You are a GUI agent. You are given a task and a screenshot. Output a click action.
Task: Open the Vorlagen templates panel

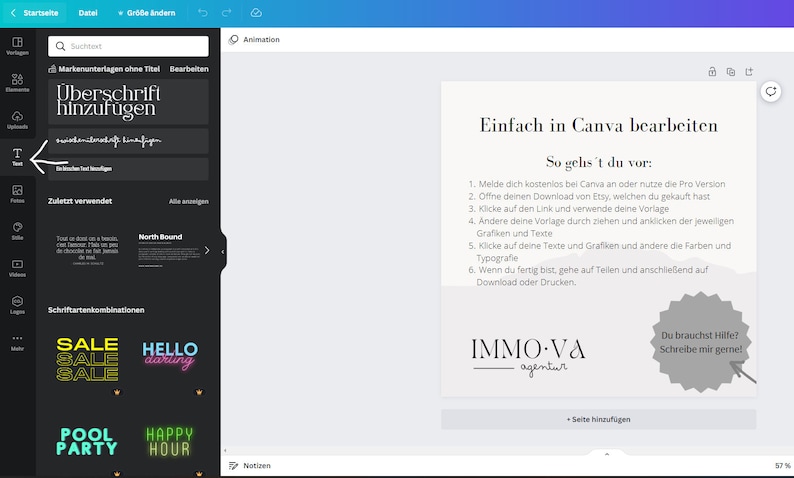pyautogui.click(x=17, y=46)
